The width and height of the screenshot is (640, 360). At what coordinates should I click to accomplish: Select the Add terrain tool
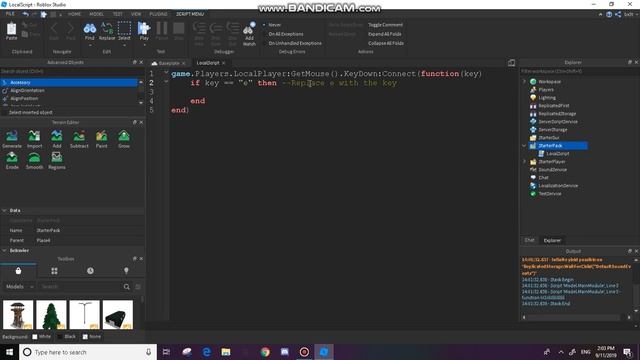[x=57, y=139]
